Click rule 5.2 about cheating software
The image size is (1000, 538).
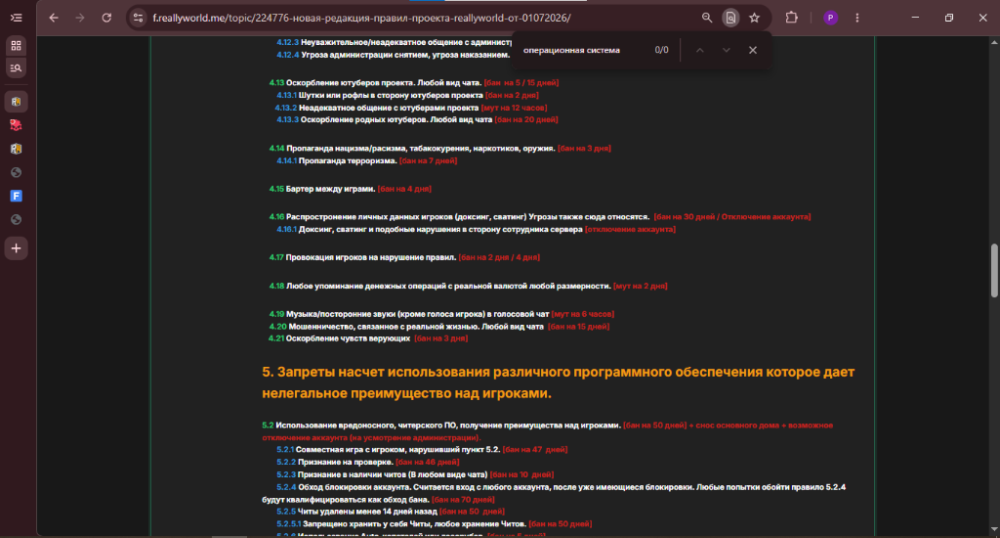pos(547,432)
